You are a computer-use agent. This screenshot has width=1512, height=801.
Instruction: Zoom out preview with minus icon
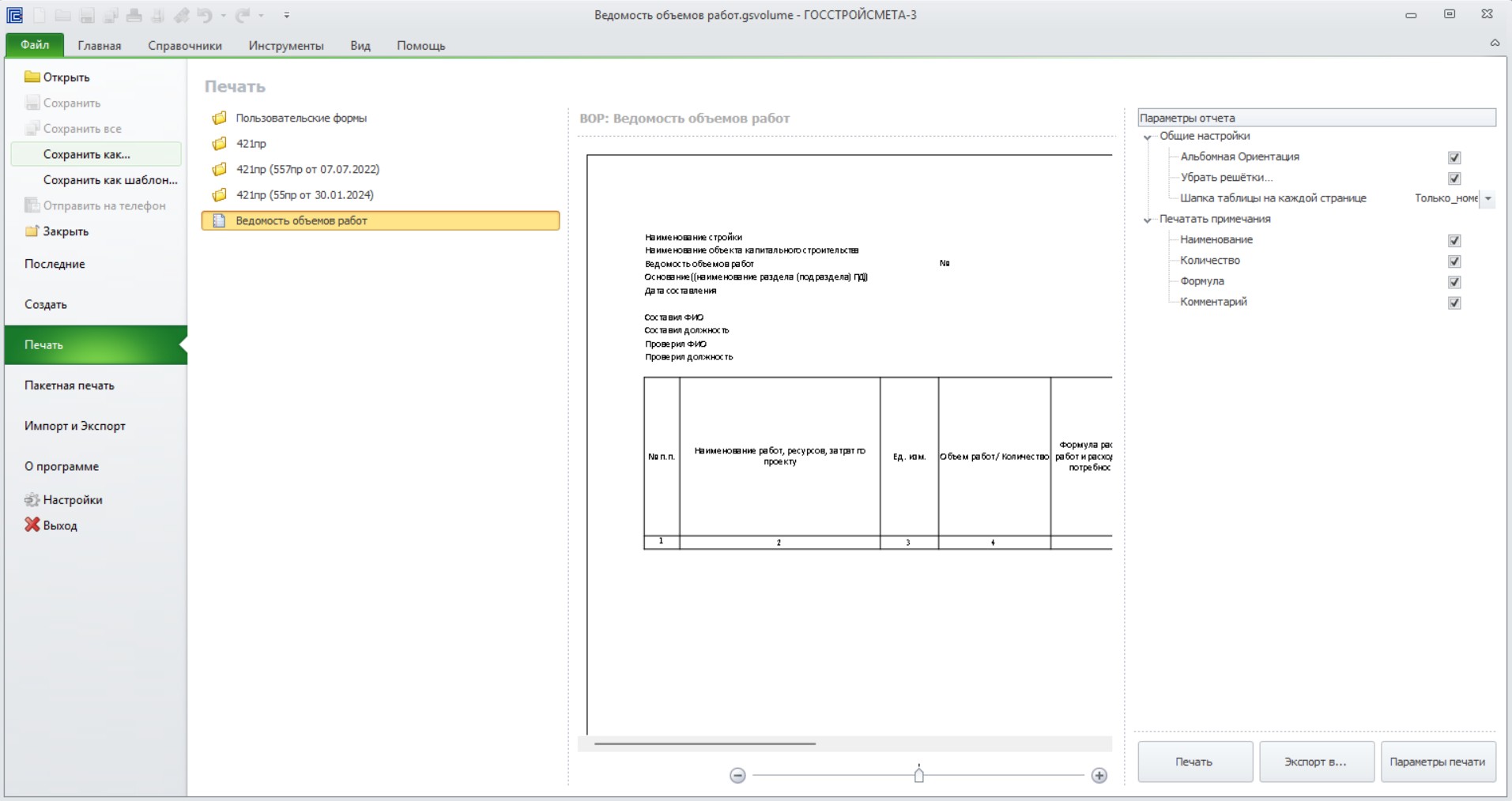pyautogui.click(x=737, y=776)
